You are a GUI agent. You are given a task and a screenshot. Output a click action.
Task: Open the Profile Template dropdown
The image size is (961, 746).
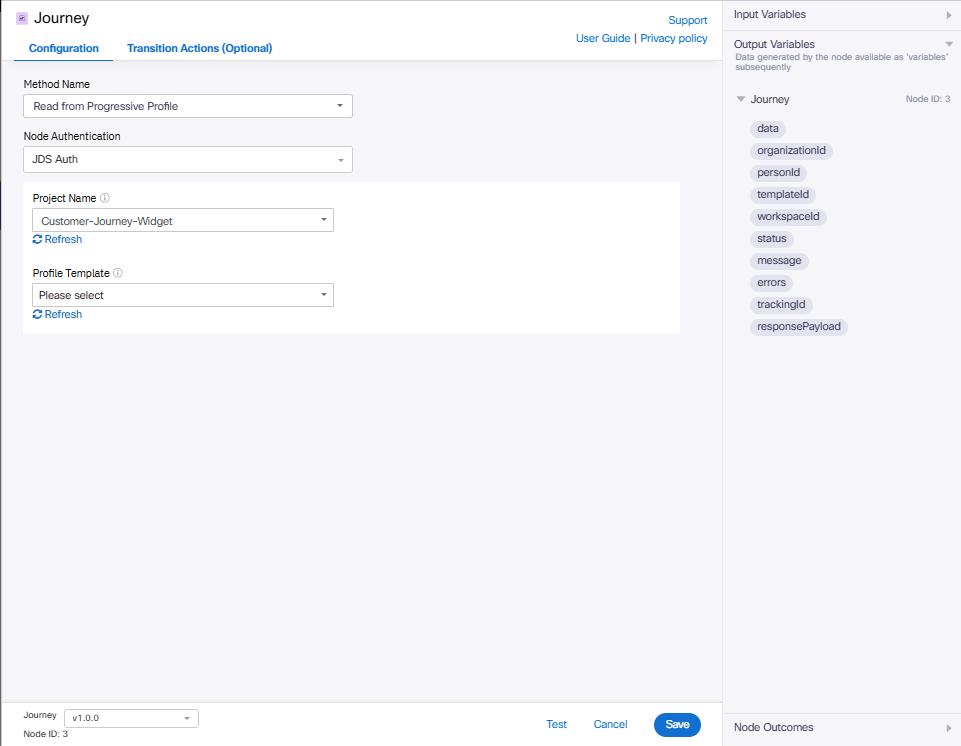point(183,295)
